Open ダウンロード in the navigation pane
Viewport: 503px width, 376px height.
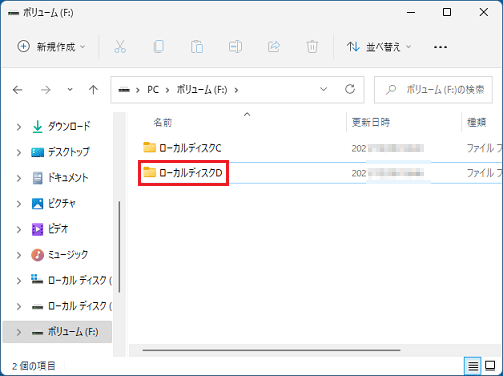69,126
